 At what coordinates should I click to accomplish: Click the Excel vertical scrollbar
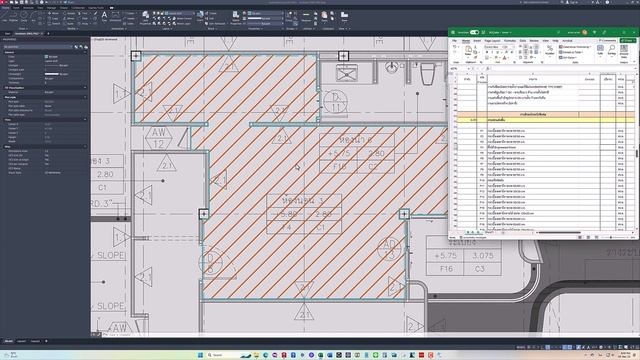636,153
